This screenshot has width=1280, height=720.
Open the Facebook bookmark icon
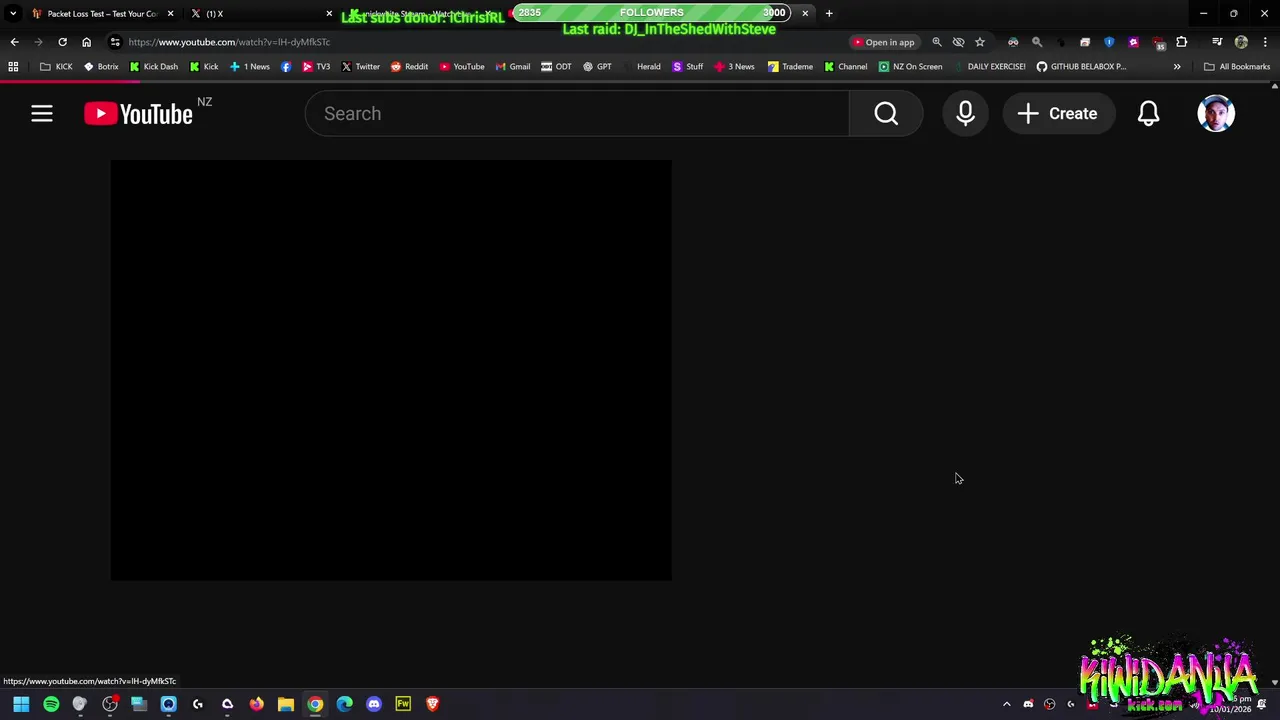[x=286, y=67]
